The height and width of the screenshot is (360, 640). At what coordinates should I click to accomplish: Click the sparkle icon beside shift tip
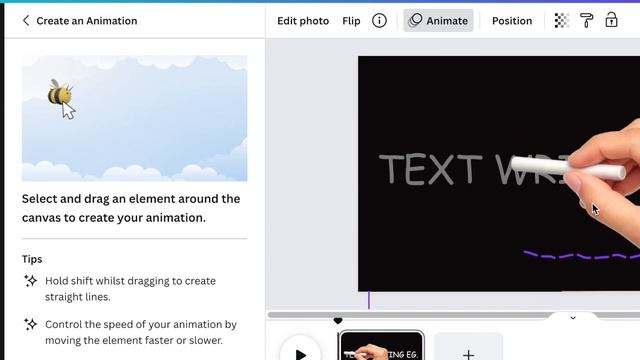(31, 281)
